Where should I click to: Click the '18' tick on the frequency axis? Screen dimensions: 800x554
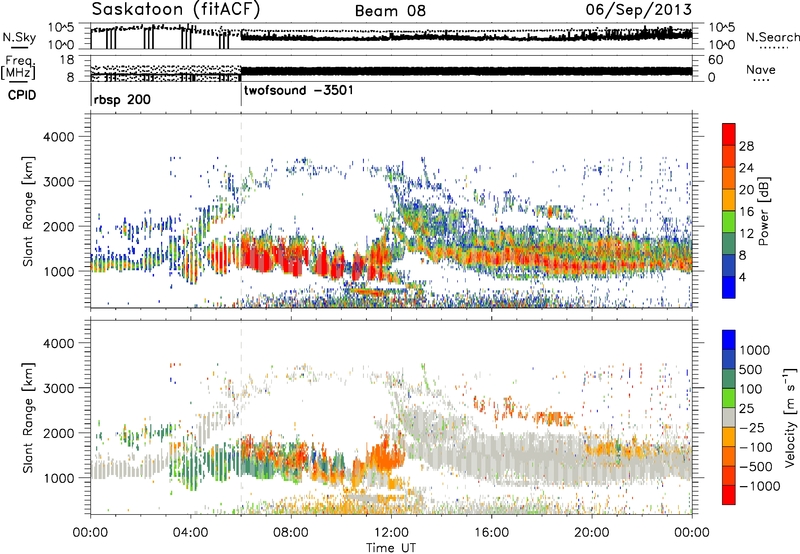coord(67,60)
